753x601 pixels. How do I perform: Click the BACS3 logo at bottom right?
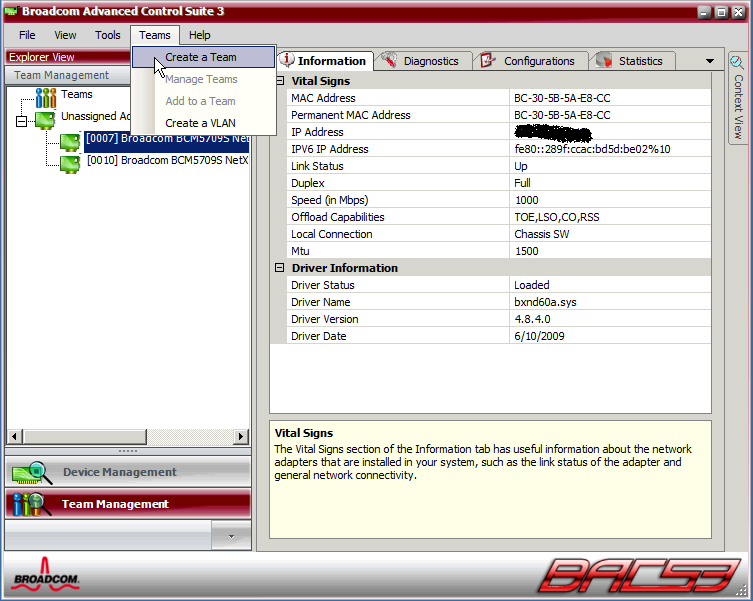click(x=640, y=575)
